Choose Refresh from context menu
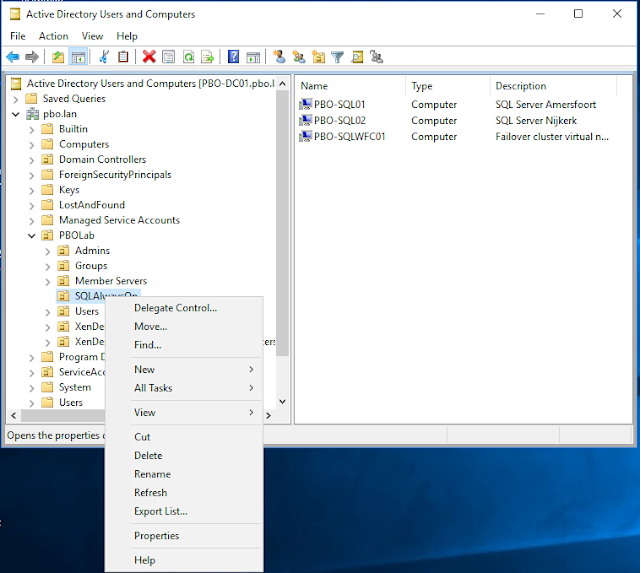 tap(184, 493)
